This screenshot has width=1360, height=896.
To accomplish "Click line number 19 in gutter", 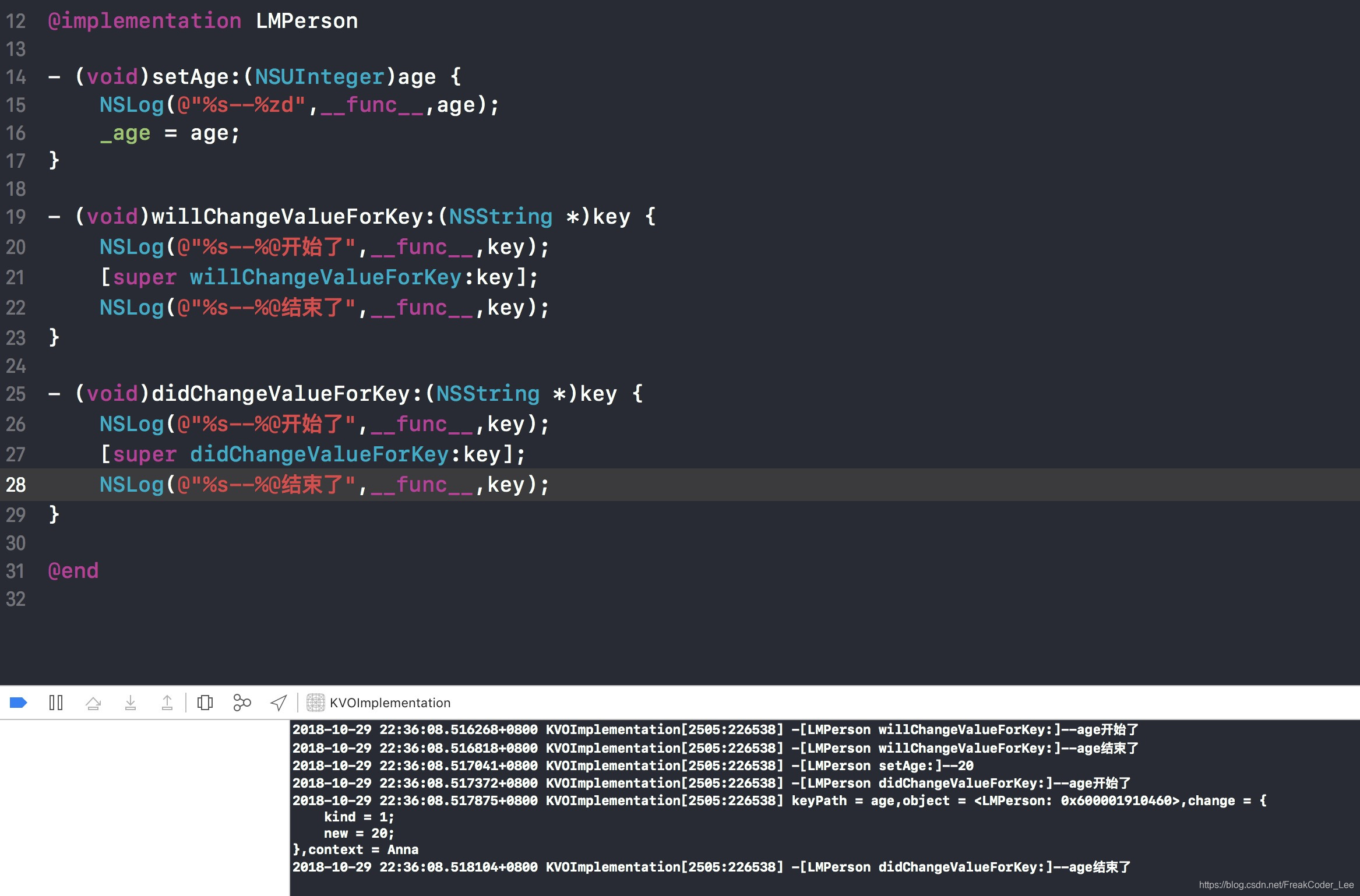I will tap(16, 217).
